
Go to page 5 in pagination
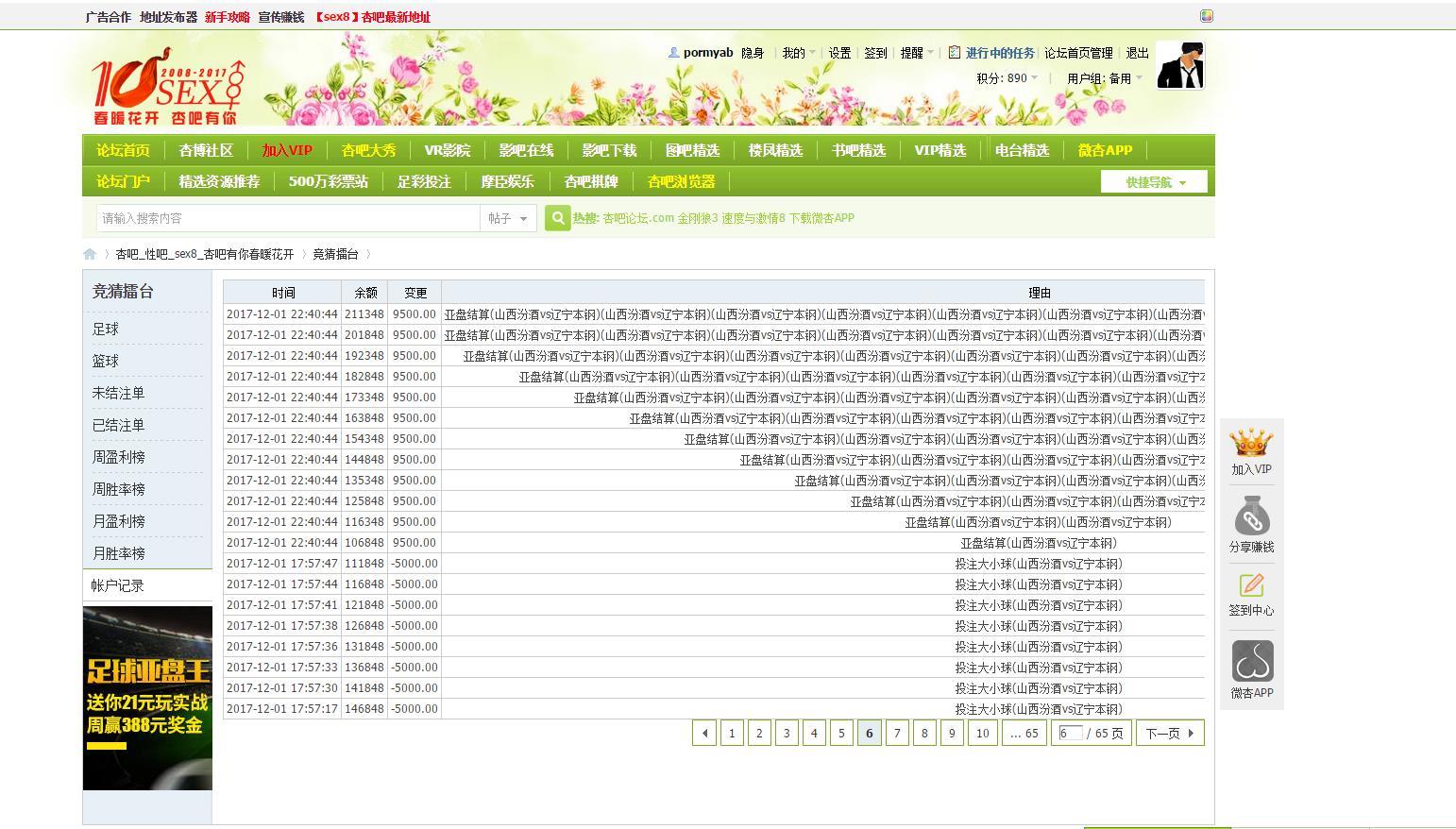click(841, 733)
